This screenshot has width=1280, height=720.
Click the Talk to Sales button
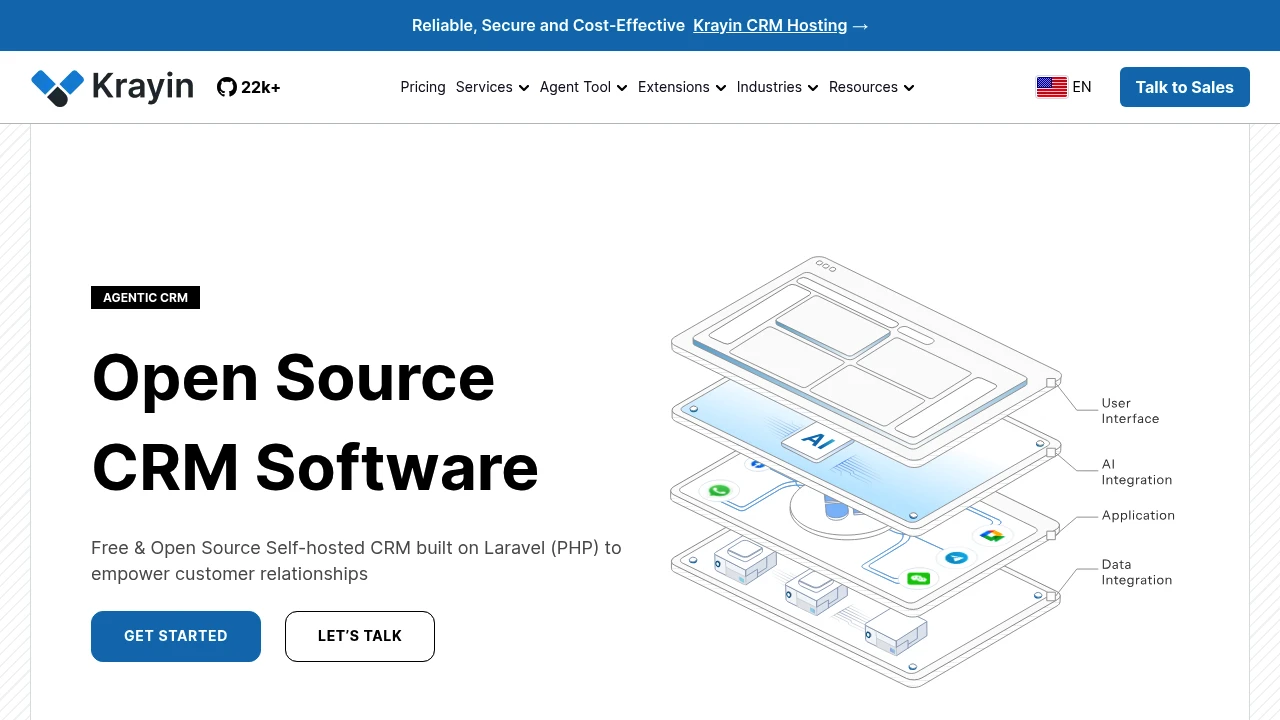coord(1185,87)
